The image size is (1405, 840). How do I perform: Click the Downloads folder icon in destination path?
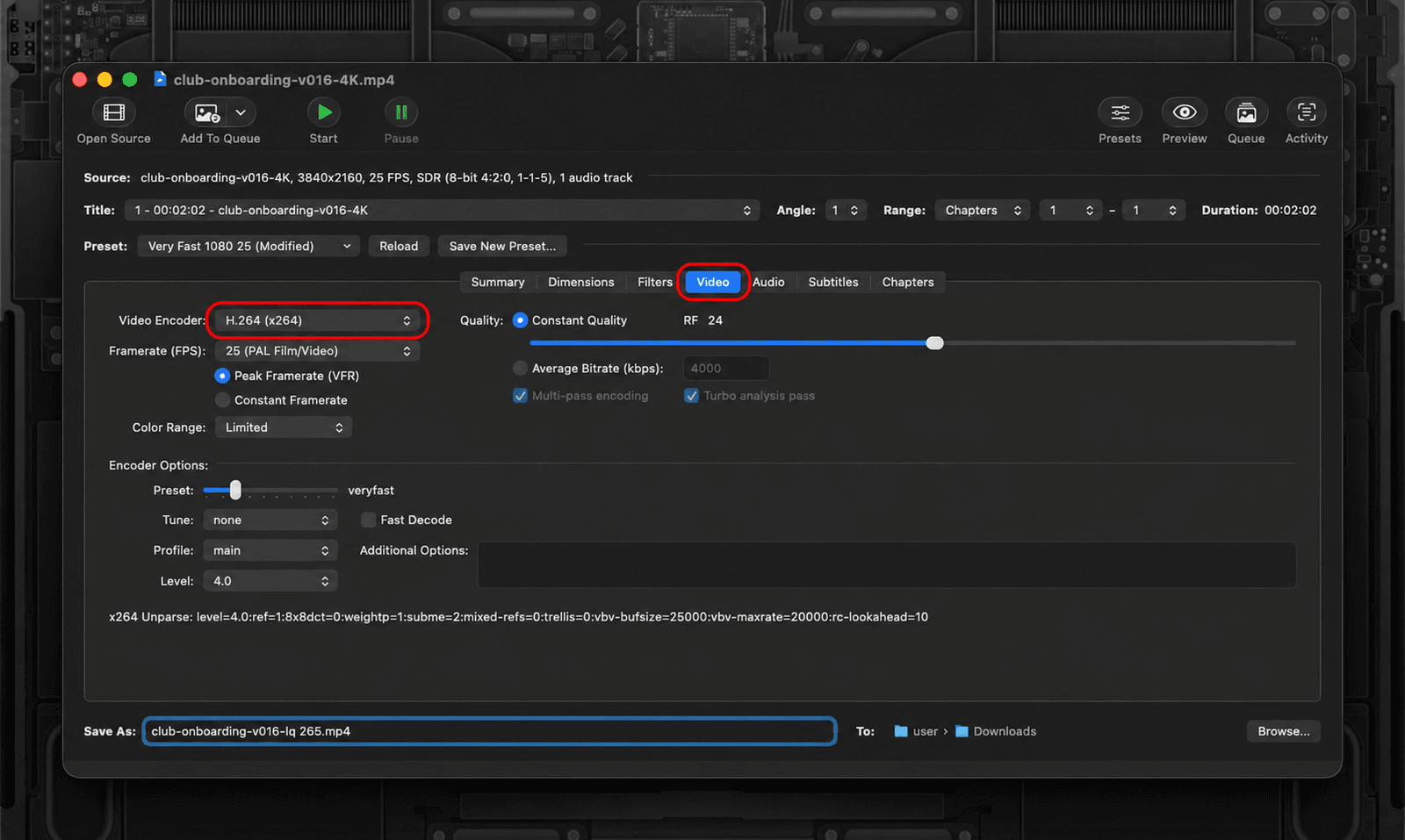pos(962,731)
